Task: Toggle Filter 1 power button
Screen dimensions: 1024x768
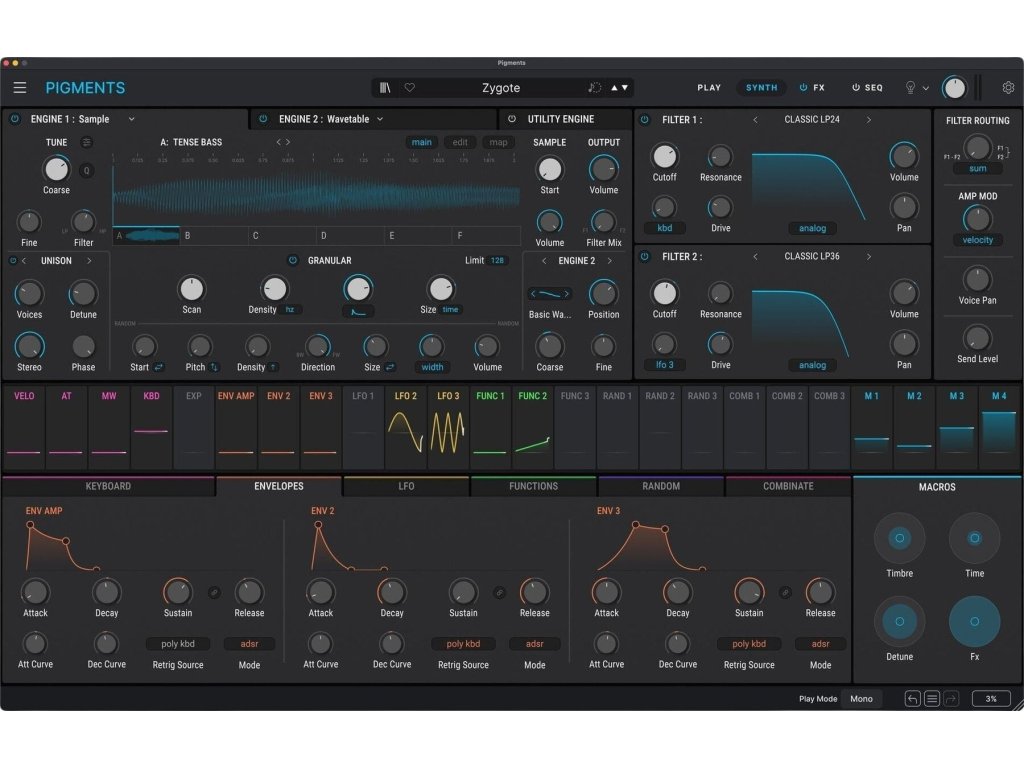Action: 644,120
